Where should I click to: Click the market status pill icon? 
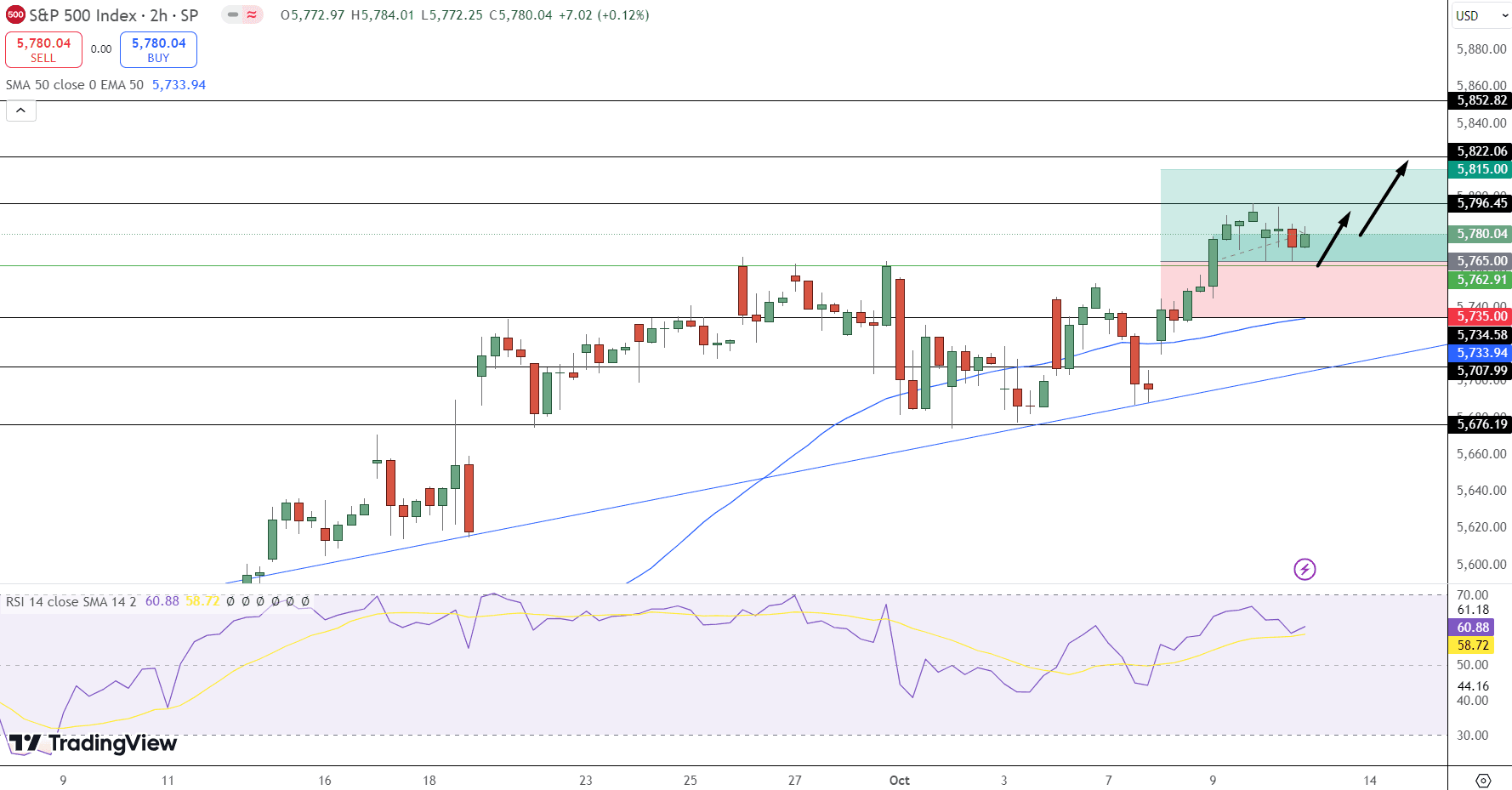pyautogui.click(x=242, y=14)
